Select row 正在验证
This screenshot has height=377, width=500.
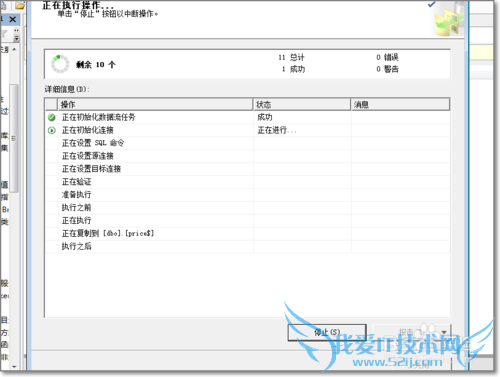click(x=247, y=182)
